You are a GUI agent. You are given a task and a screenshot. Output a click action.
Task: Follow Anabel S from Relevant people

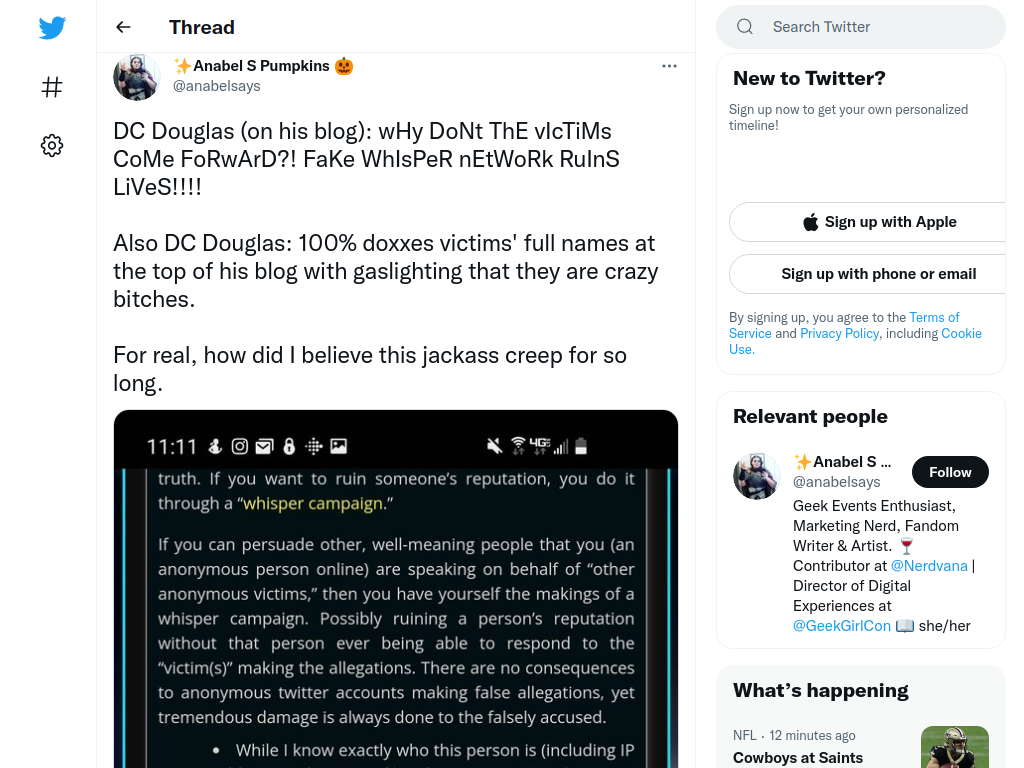coord(950,472)
